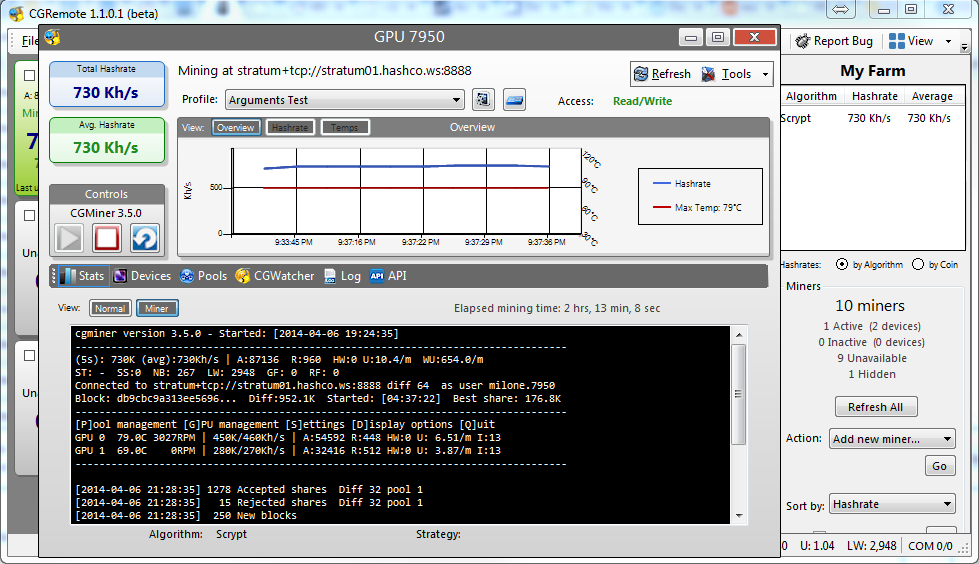Open the API tab
The image size is (979, 564).
(x=388, y=276)
